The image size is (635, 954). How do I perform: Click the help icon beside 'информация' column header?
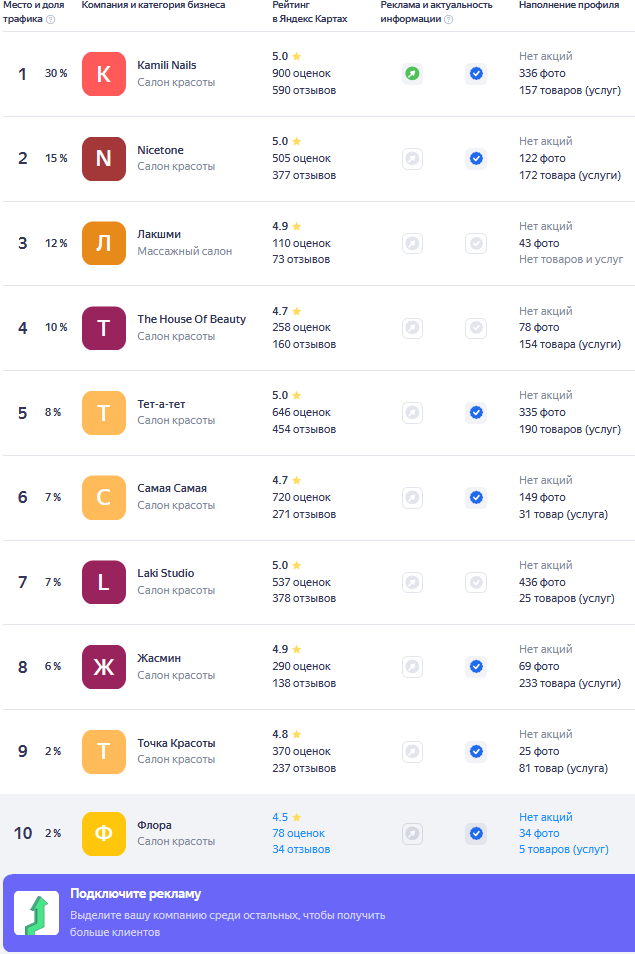point(448,19)
